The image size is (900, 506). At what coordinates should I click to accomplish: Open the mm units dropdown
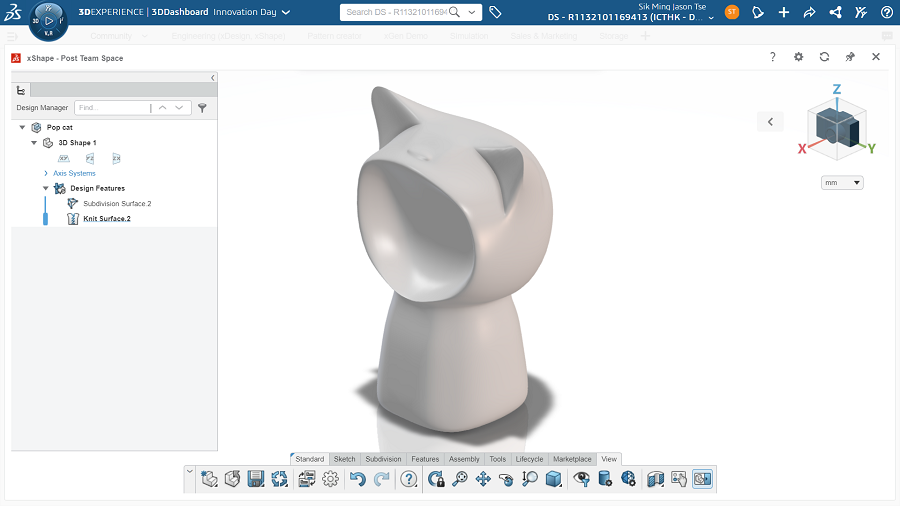coord(841,183)
